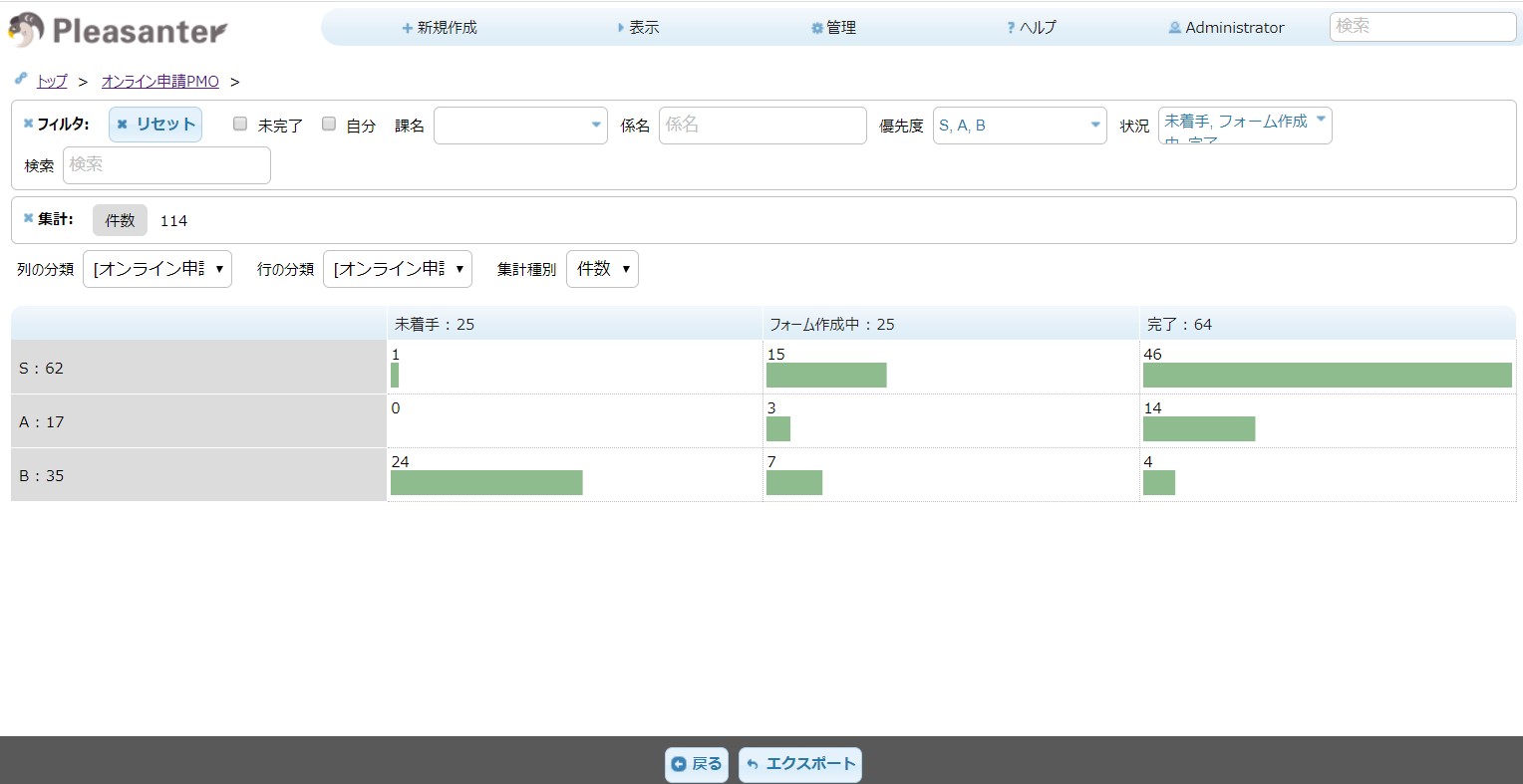Open the 状況 multi-select dropdown
Viewport: 1523px width, 784px height.
click(x=1245, y=126)
